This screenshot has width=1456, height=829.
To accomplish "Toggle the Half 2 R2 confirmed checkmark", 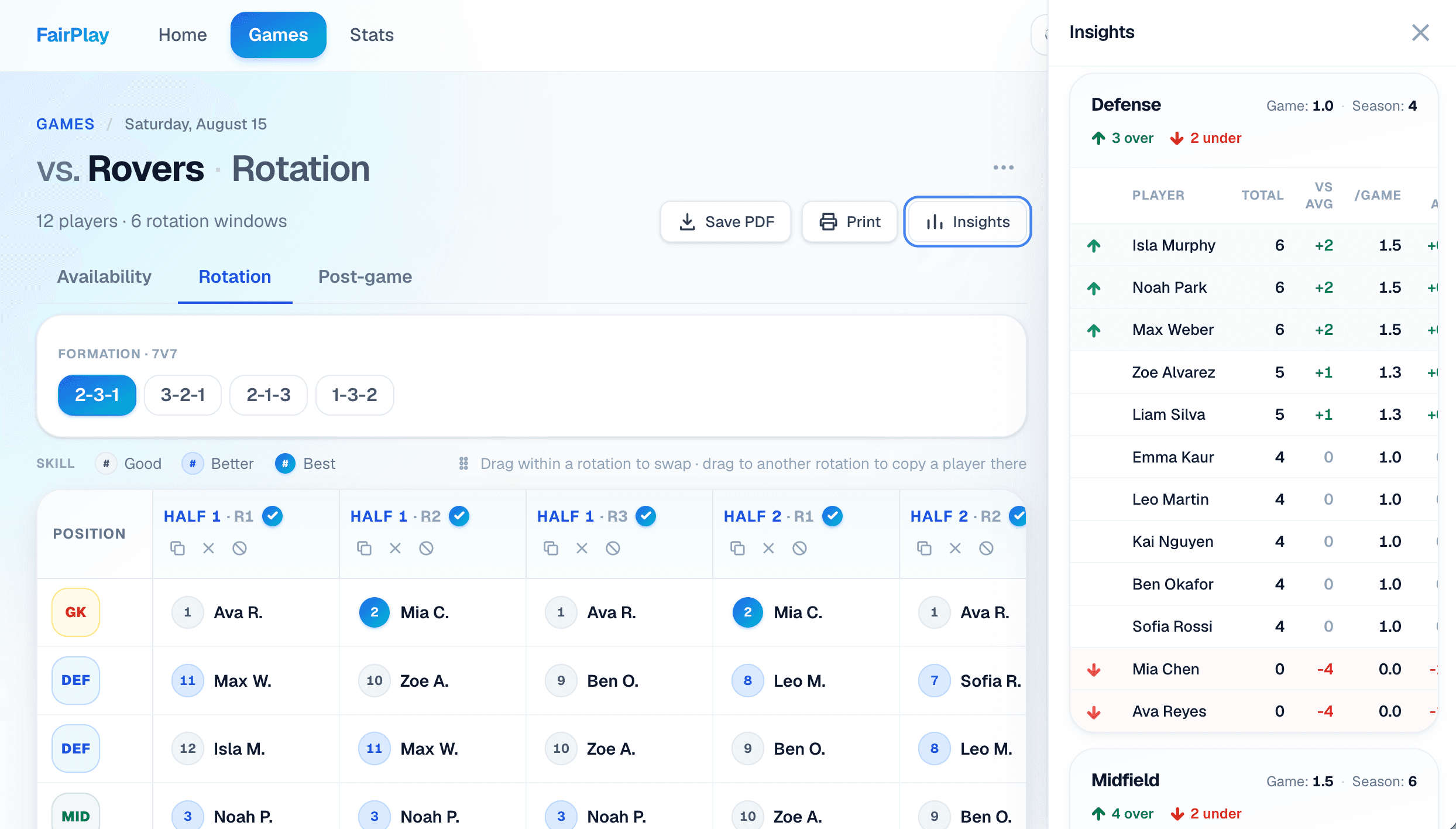I will [1018, 516].
